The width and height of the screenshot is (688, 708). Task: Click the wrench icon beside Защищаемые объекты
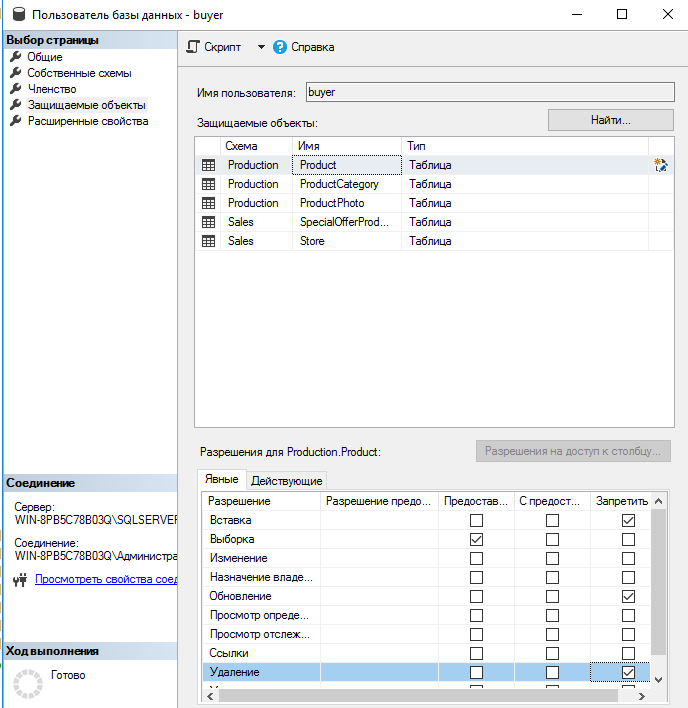point(16,105)
